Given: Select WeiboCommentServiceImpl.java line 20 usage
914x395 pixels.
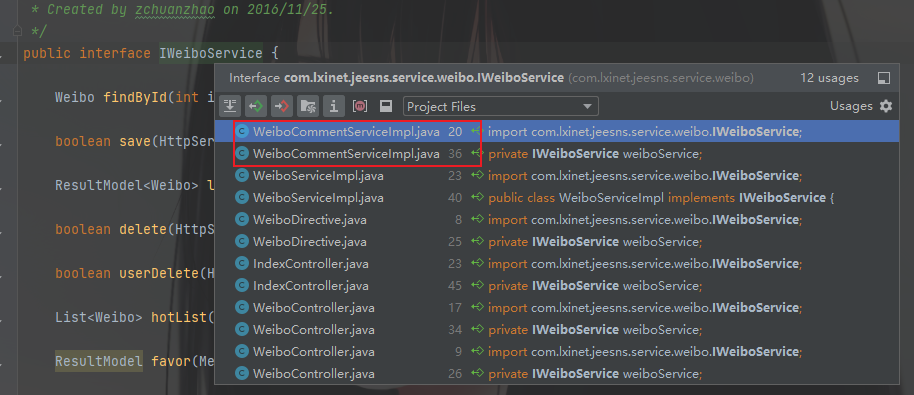Looking at the screenshot, I should click(x=557, y=132).
